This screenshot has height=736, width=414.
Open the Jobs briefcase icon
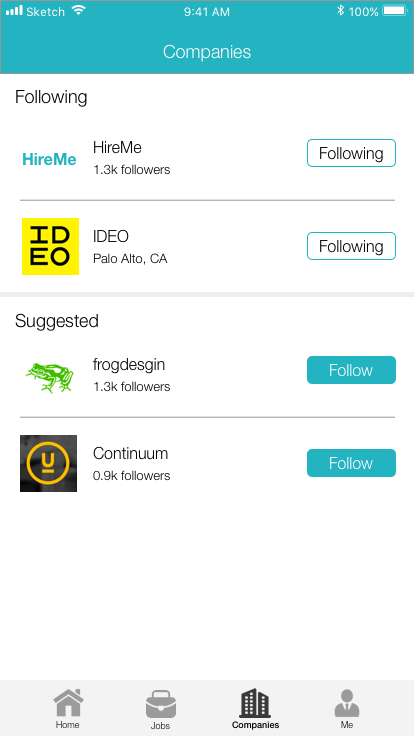(161, 704)
